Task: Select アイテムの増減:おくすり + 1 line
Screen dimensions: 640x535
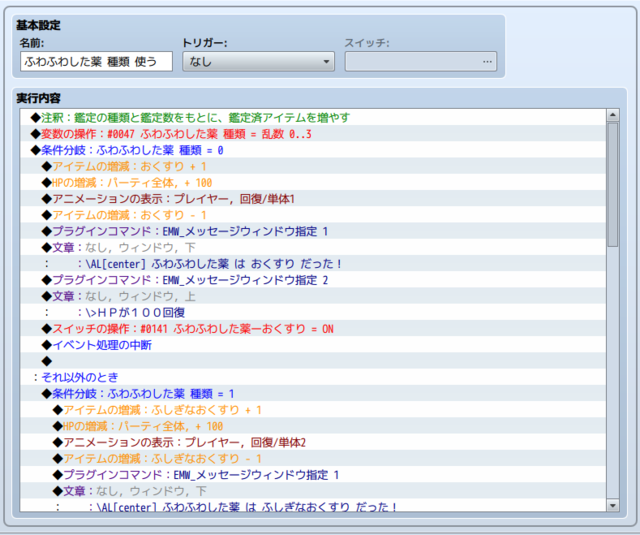Action: coord(313,166)
